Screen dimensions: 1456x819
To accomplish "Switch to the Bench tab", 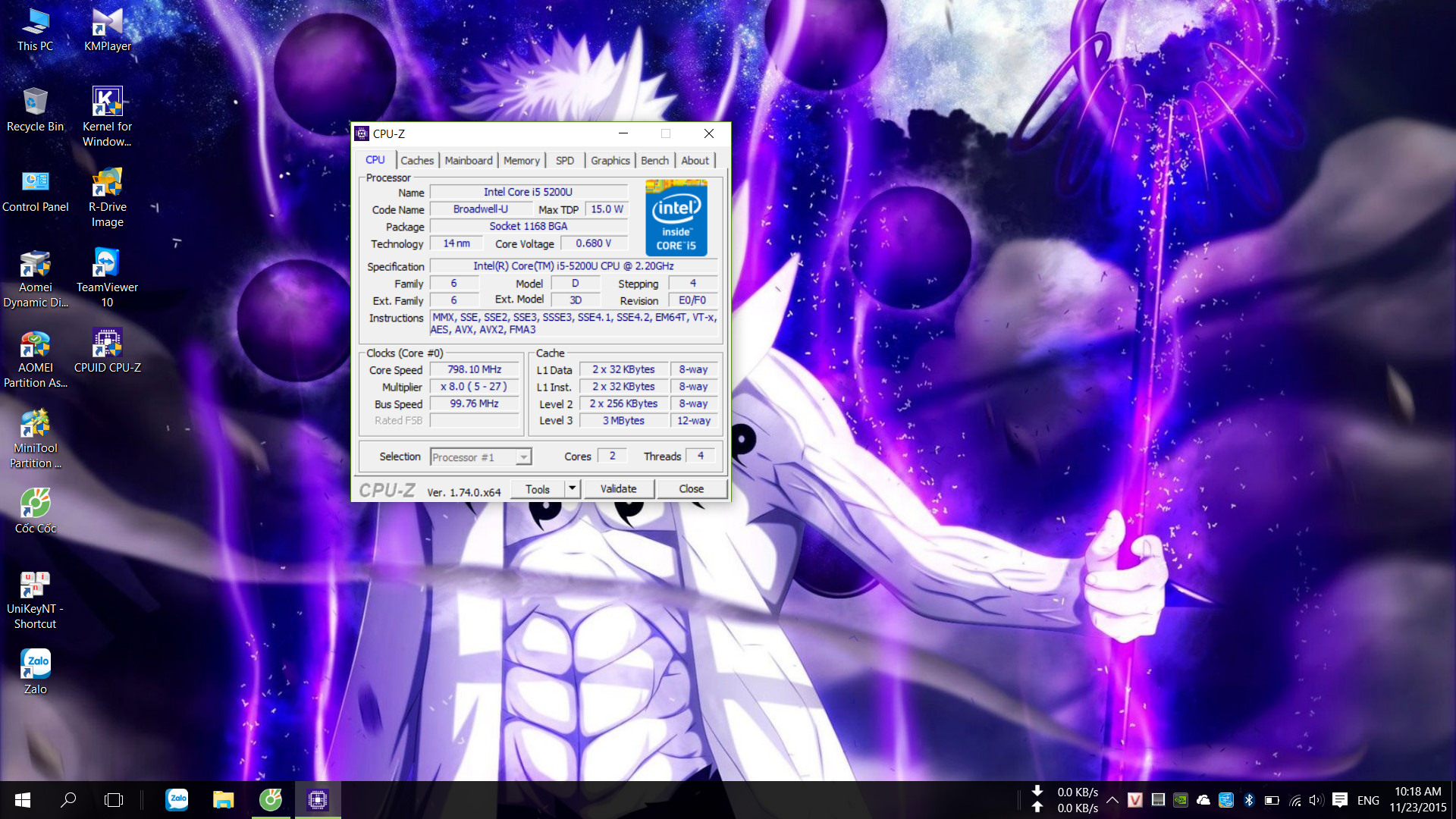I will click(655, 161).
